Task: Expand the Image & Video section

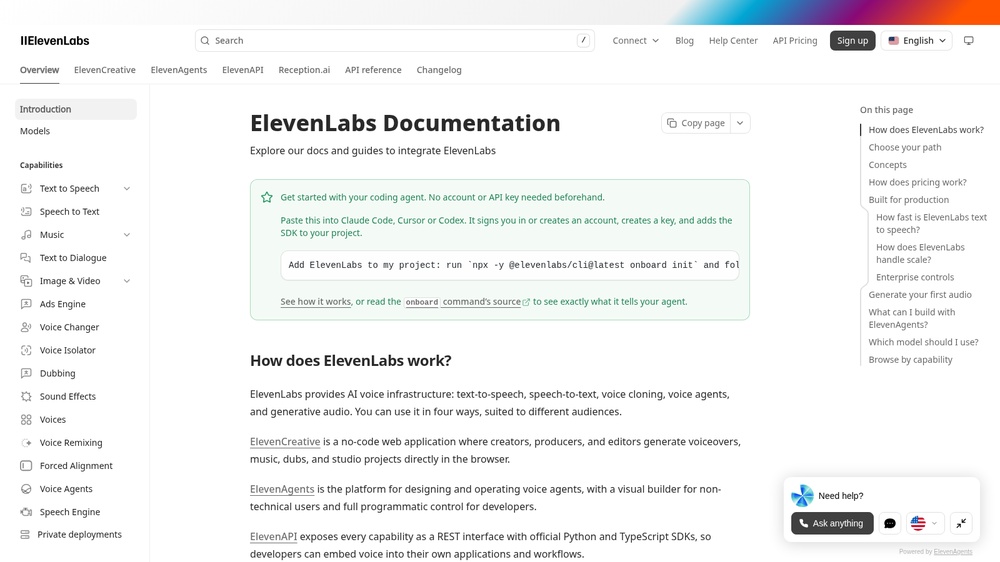Action: pos(127,281)
